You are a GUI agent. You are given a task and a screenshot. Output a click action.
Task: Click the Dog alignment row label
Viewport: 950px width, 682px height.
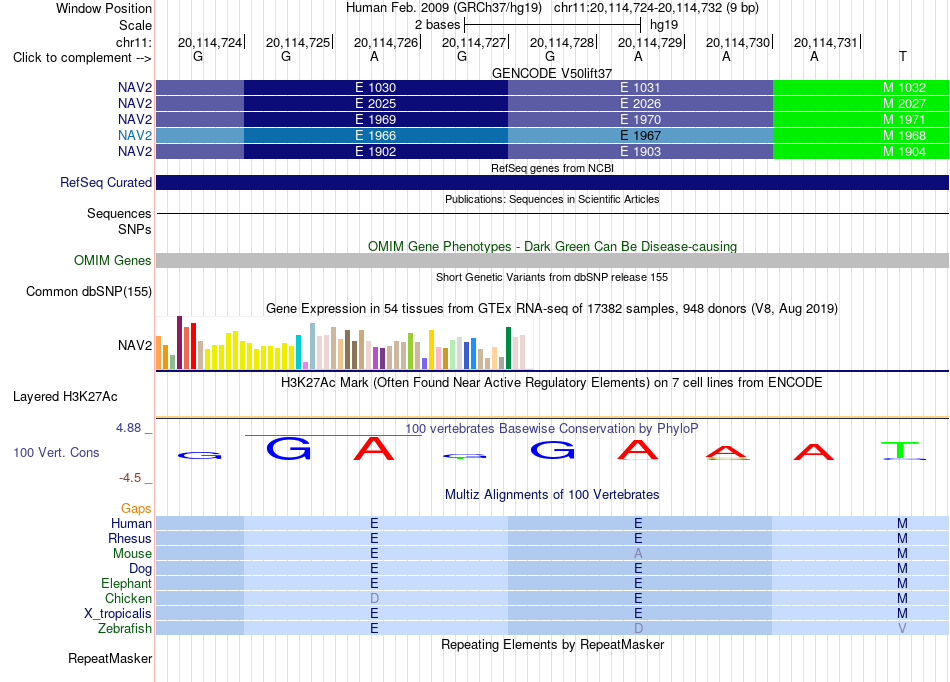pyautogui.click(x=140, y=568)
